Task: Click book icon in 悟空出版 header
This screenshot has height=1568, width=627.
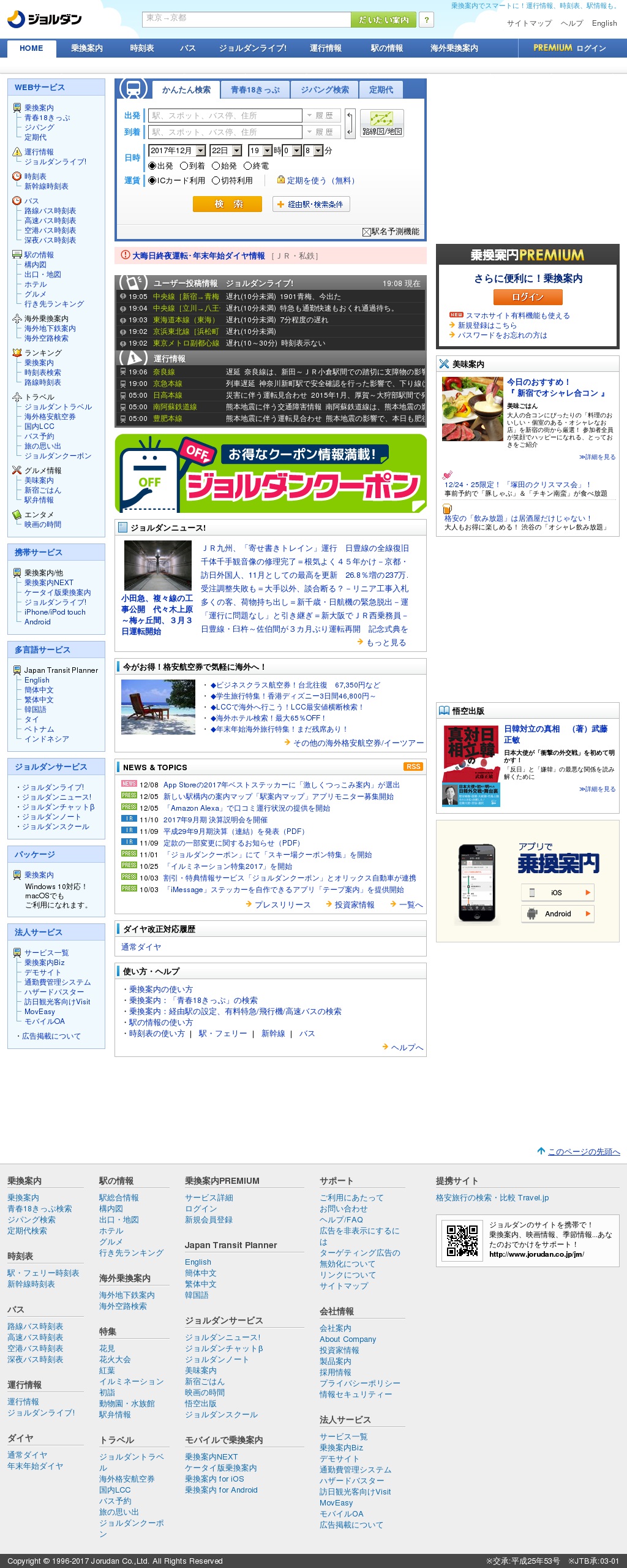Action: tap(444, 711)
